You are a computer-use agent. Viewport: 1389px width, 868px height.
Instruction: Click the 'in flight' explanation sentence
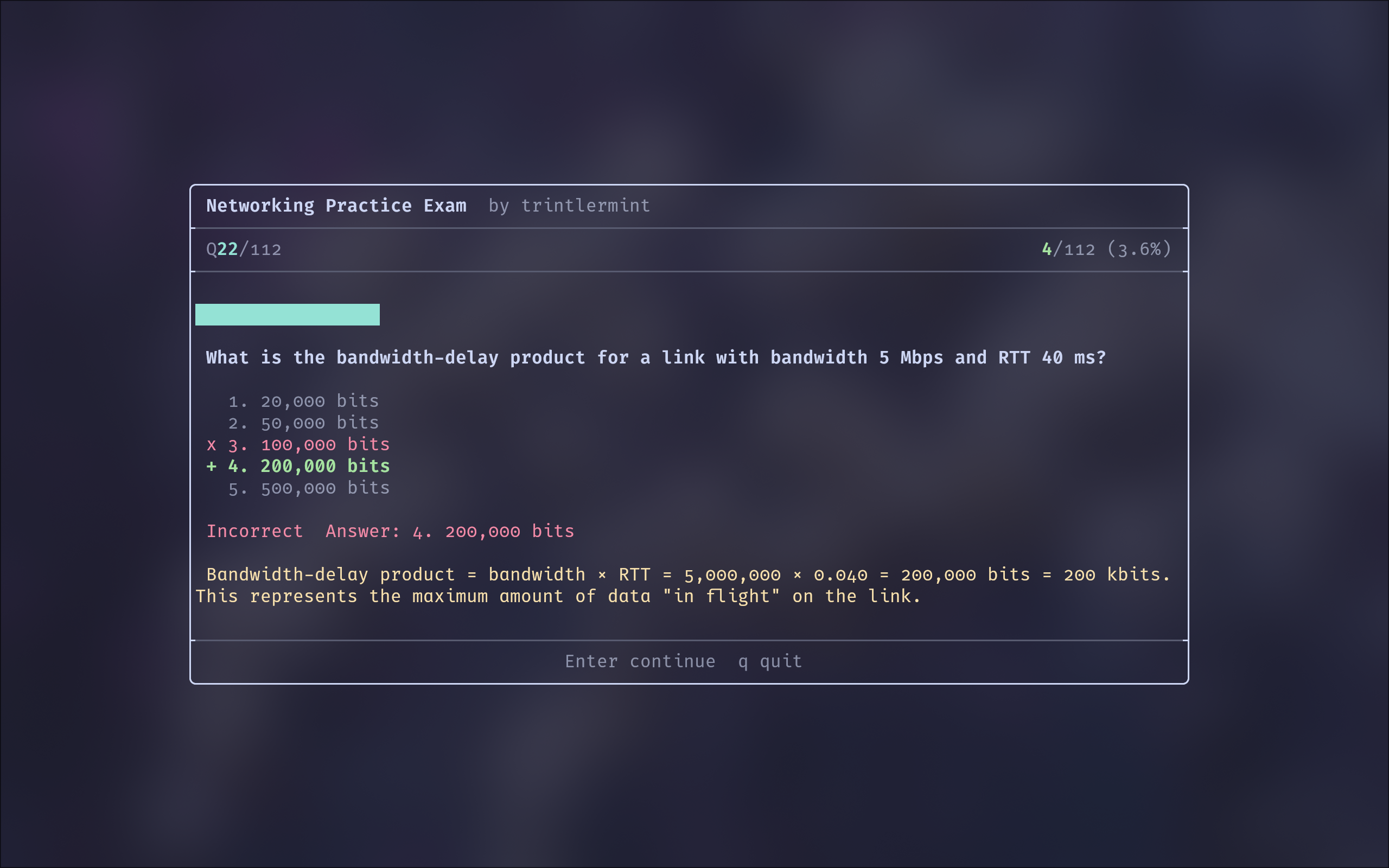click(x=558, y=596)
